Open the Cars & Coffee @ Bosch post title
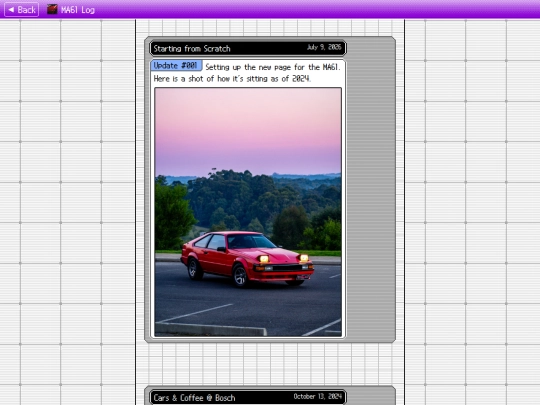540x405 pixels. point(194,398)
